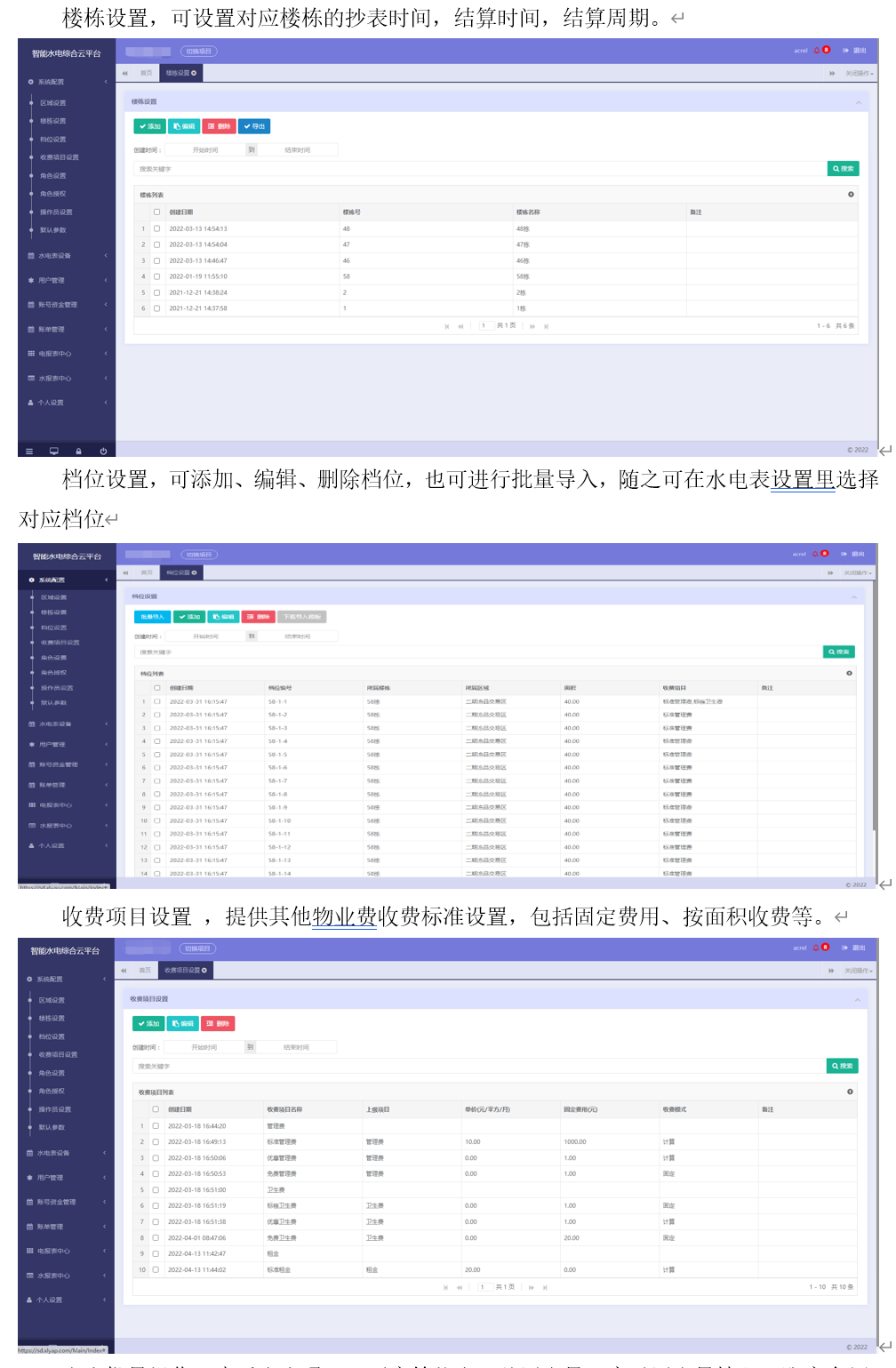
Task: Click 删除 button in 收费项目设置 toolbar
Action: pos(218,1024)
